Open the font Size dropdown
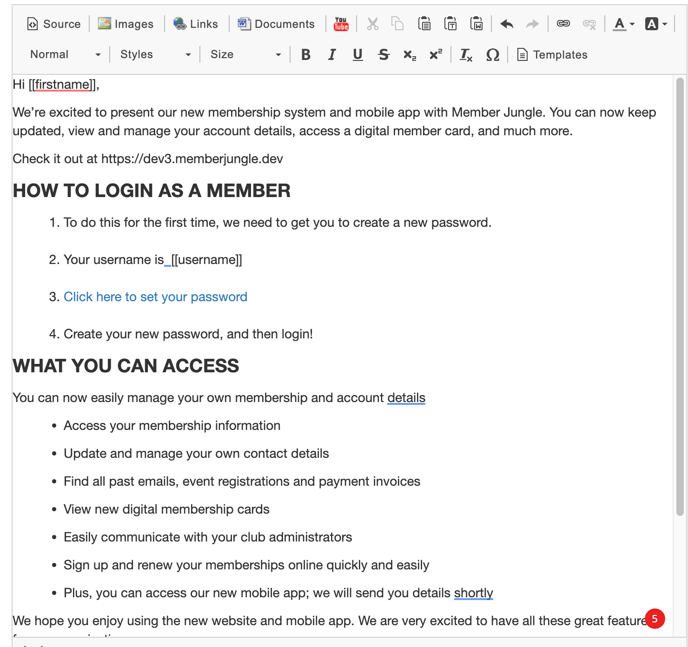 245,54
